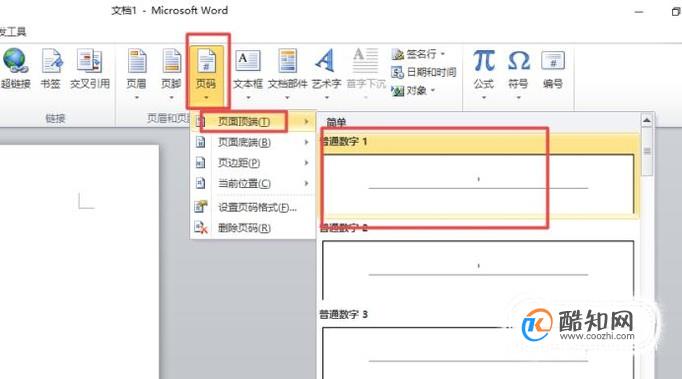Click the 页边距 page icon
This screenshot has height=379, width=682.
point(200,162)
